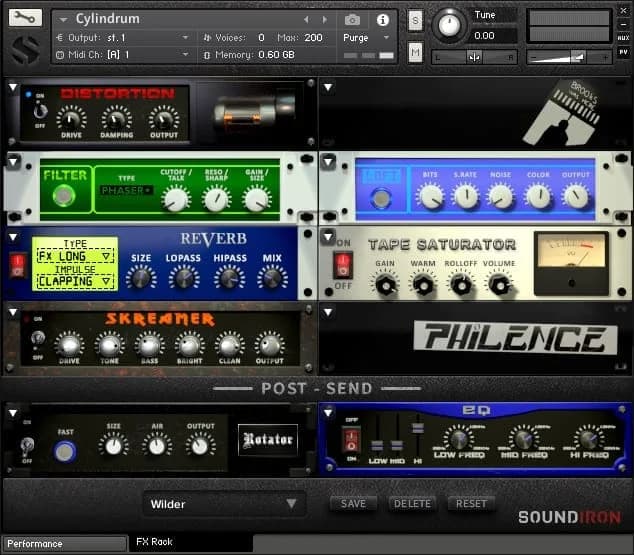Viewport: 634px width, 555px height.
Task: Click the wrench edit icon
Action: point(25,18)
